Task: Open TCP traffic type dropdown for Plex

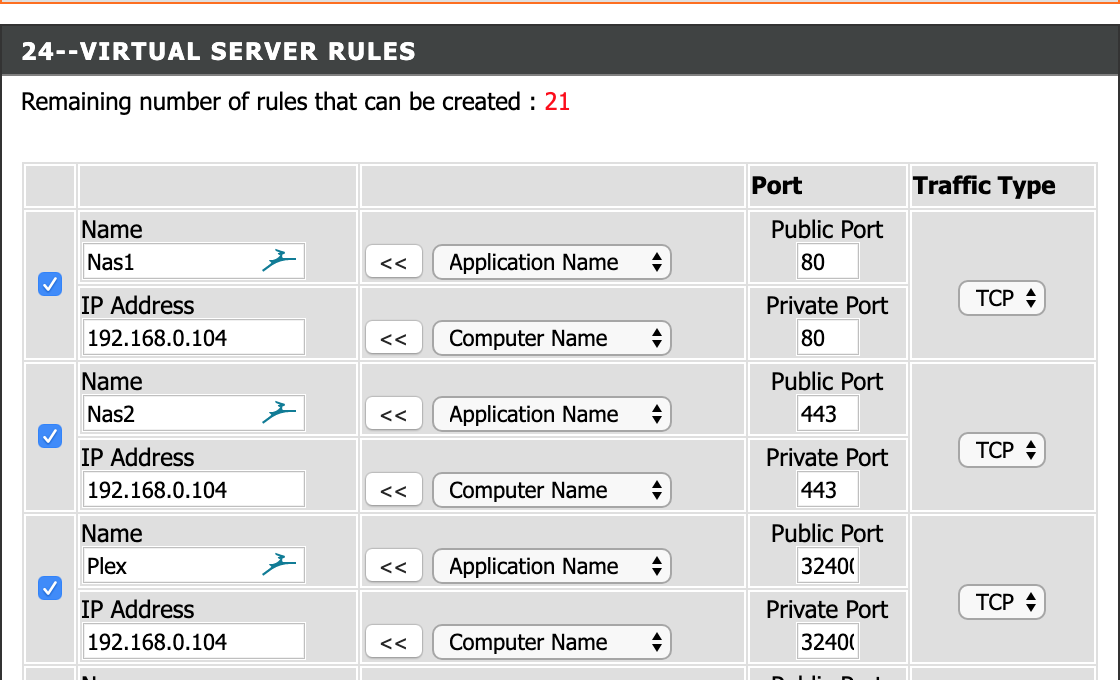Action: pyautogui.click(x=1001, y=602)
